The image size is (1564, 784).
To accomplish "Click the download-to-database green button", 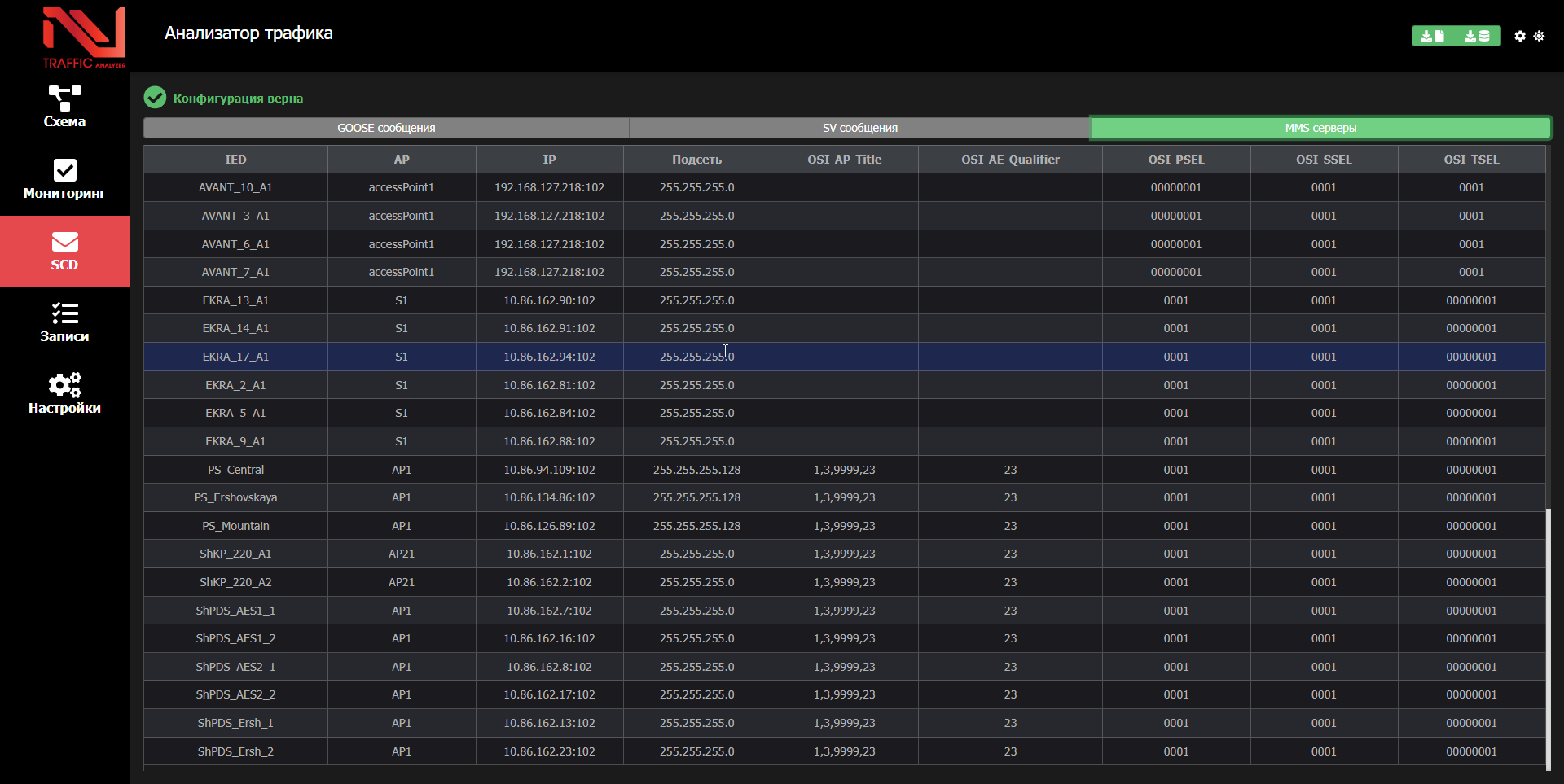I will [1478, 36].
